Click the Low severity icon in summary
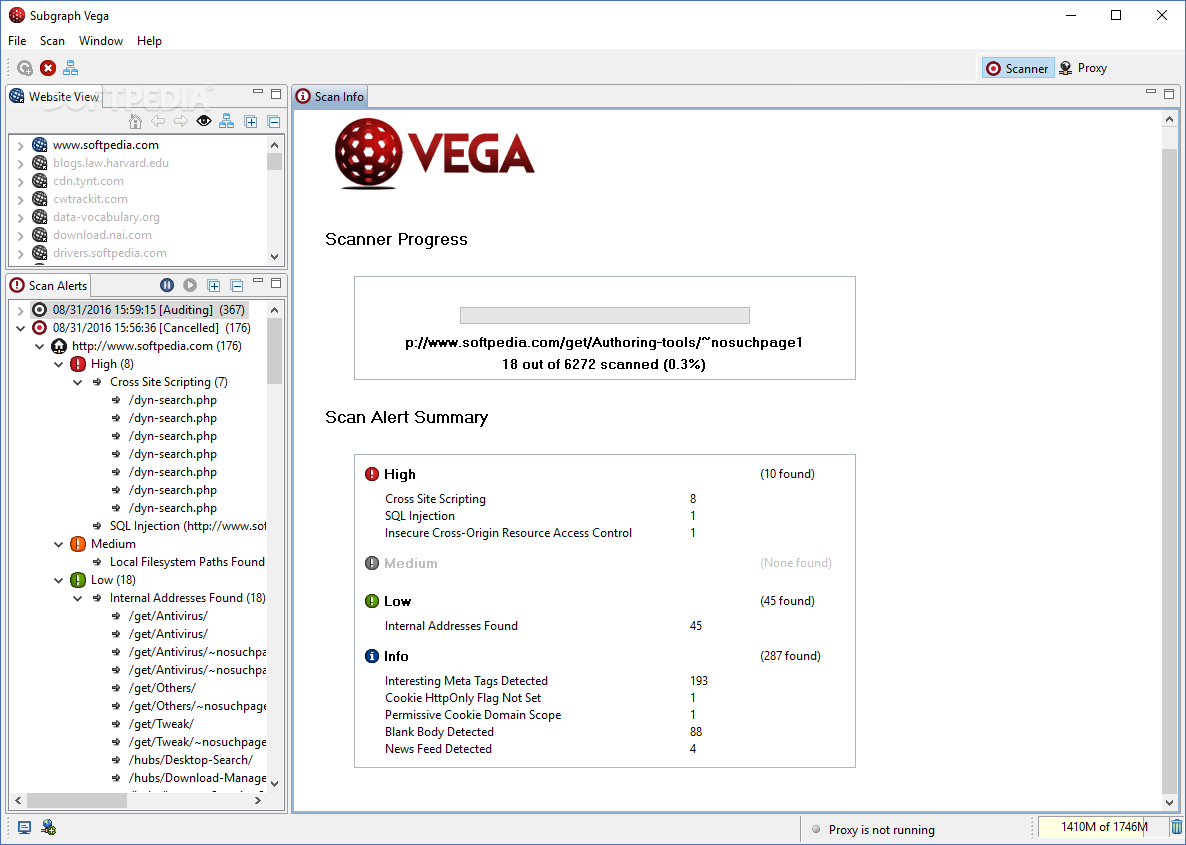This screenshot has height=845, width=1186. 371,601
